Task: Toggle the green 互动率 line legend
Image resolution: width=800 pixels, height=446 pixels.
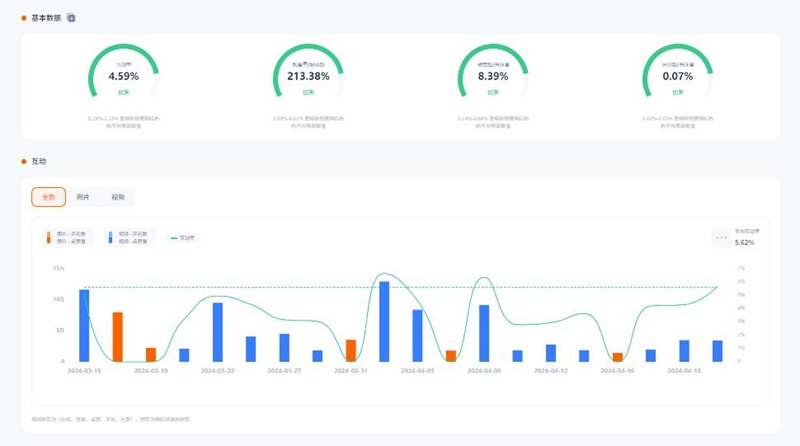Action: pos(182,238)
